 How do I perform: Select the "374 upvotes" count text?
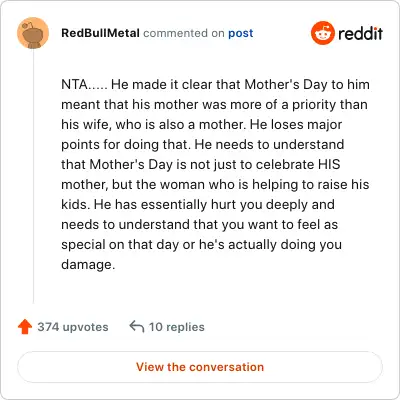point(73,327)
